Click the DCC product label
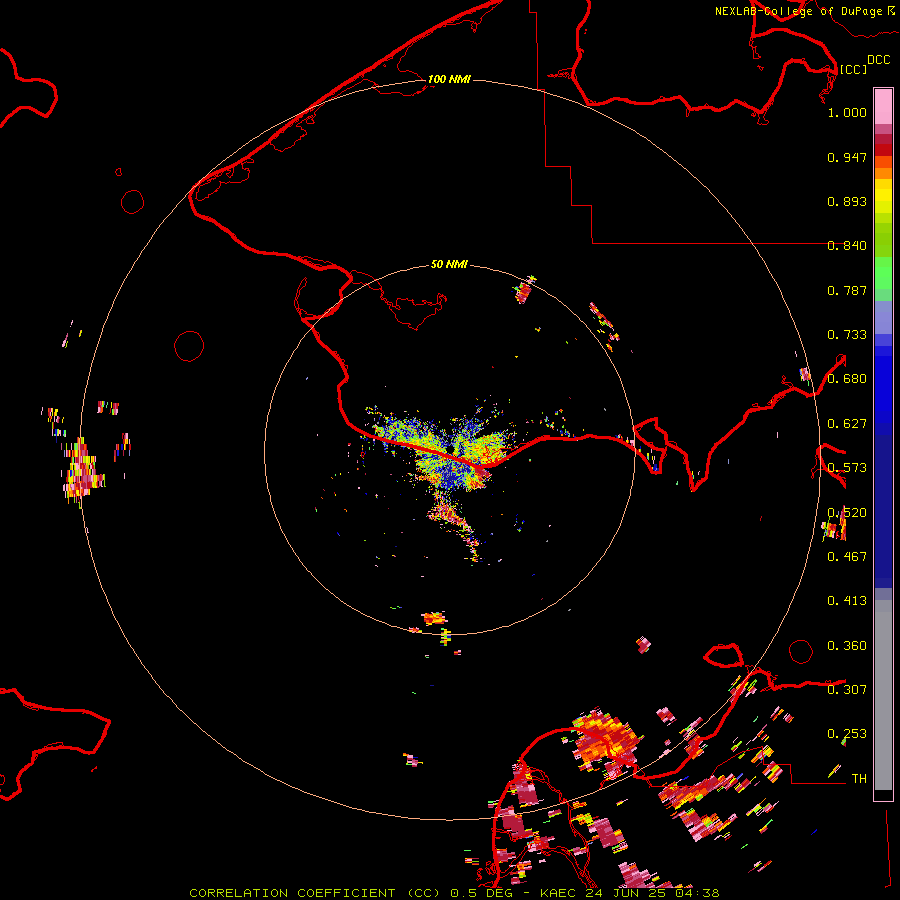The width and height of the screenshot is (900, 900). [x=879, y=60]
